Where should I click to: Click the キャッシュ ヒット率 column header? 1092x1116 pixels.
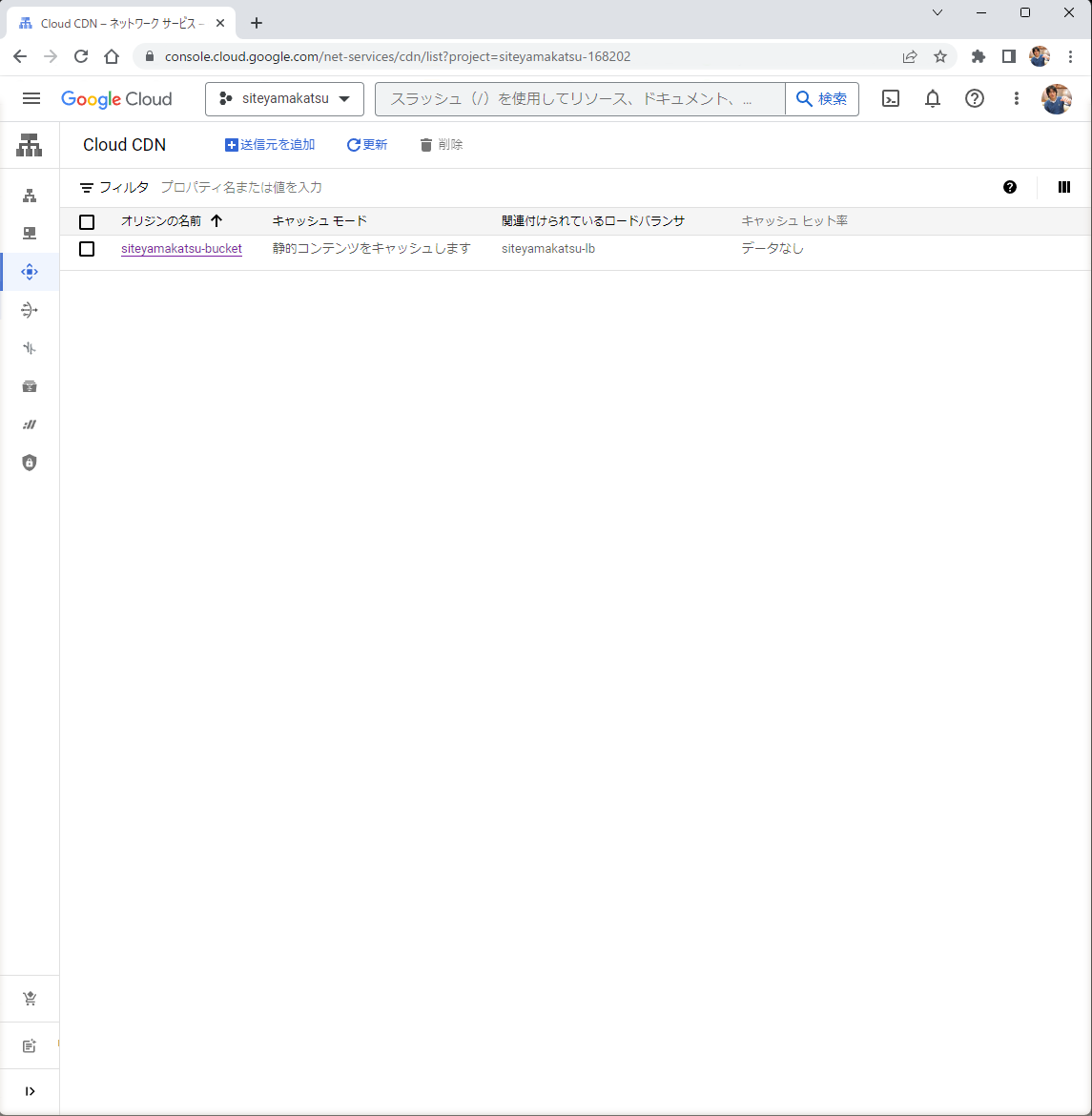click(x=794, y=221)
